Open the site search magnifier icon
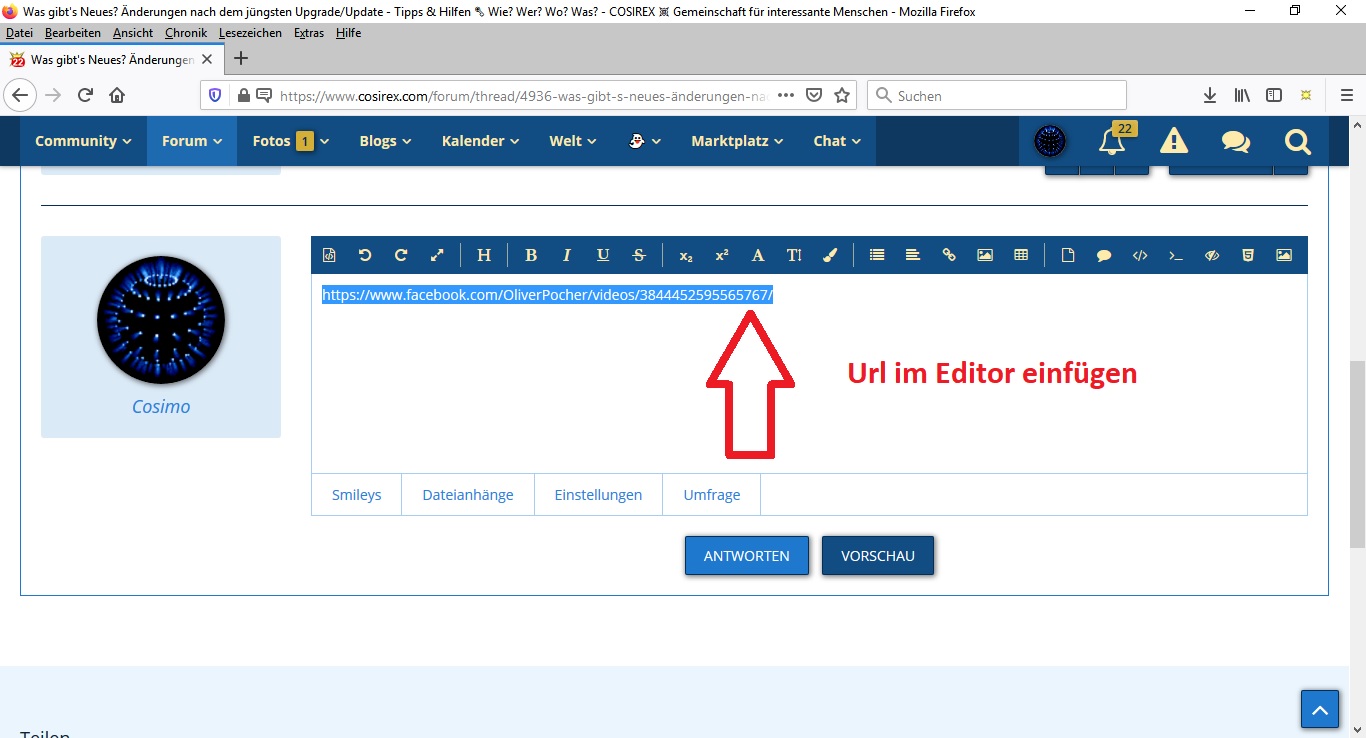 (x=1297, y=141)
